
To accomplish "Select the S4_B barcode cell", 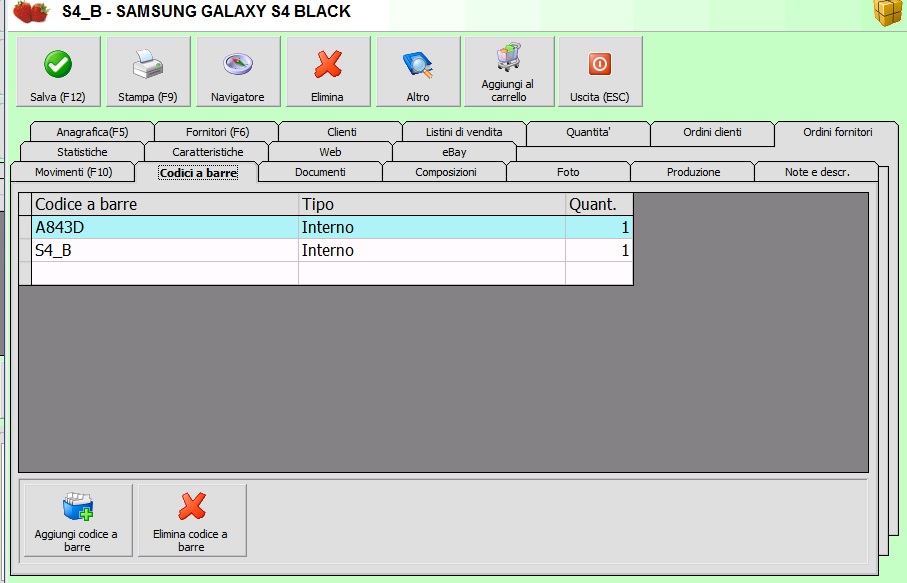I will [165, 250].
